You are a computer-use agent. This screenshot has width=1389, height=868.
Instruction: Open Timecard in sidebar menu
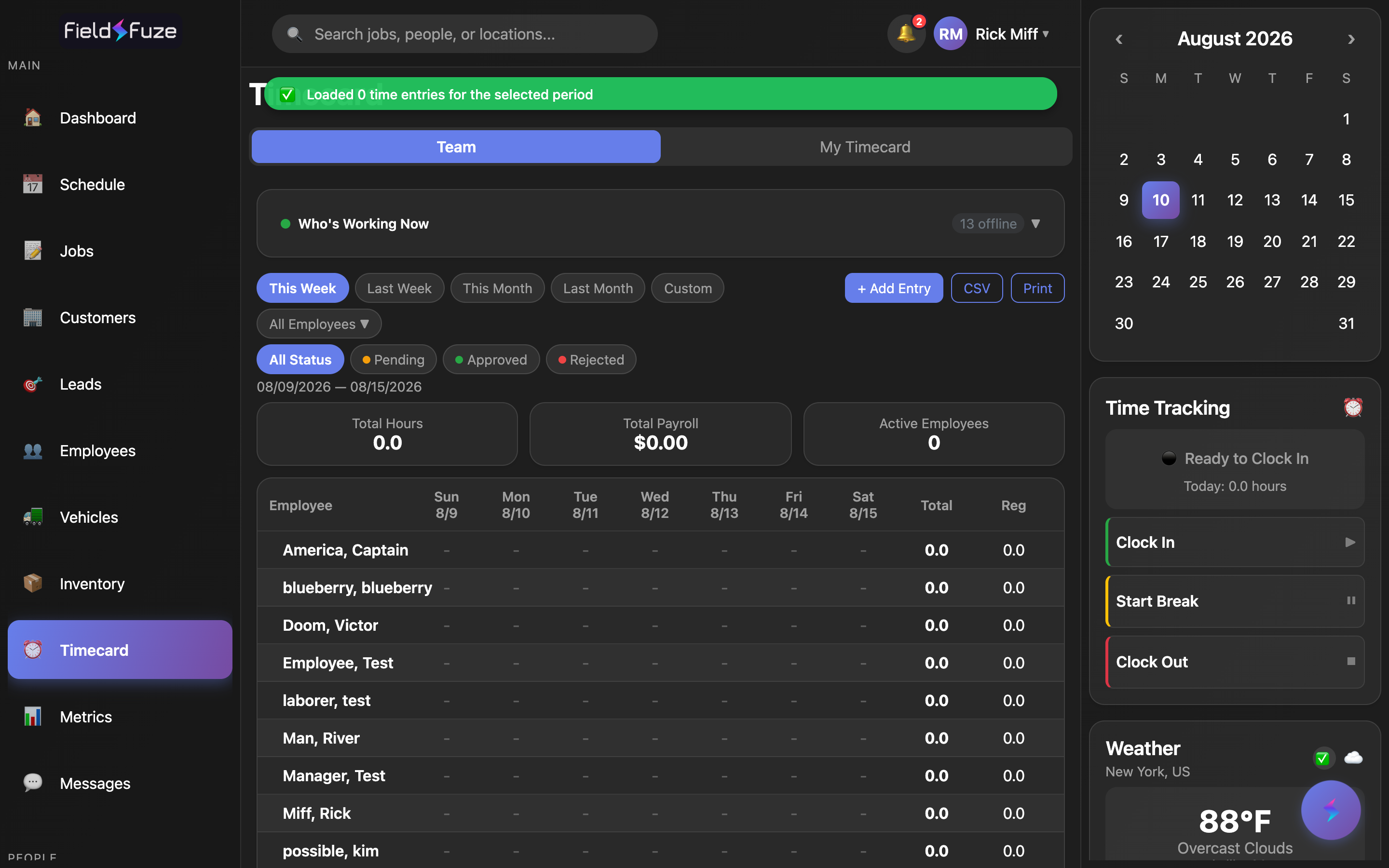[120, 650]
